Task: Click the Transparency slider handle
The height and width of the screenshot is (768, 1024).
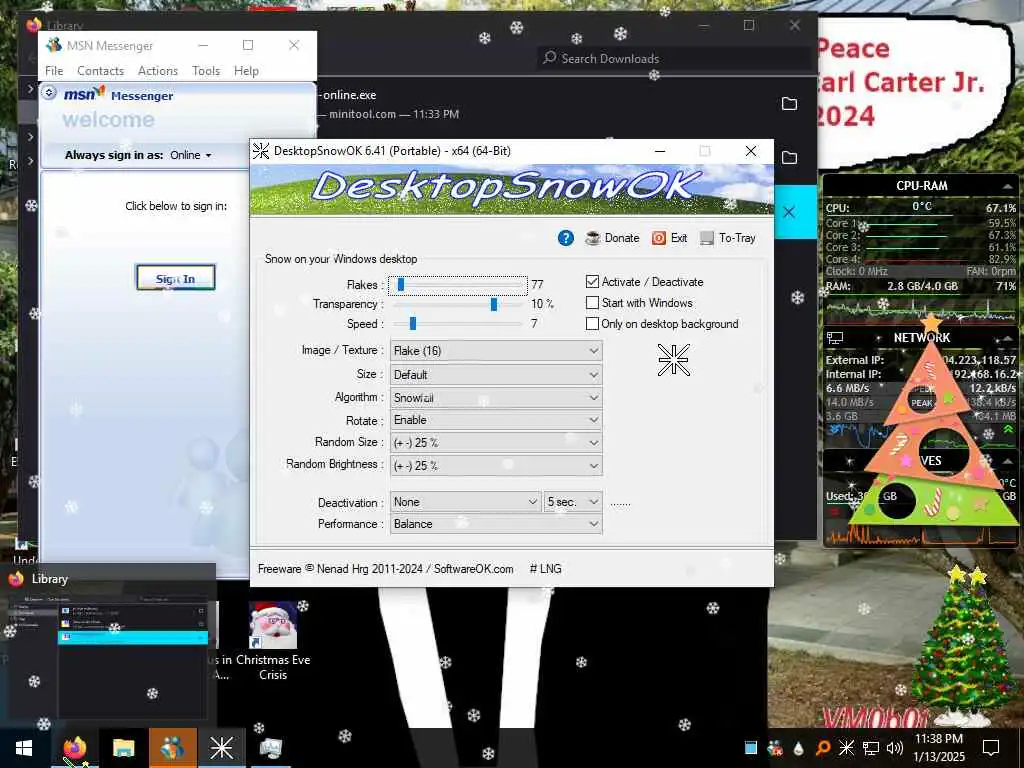Action: pyautogui.click(x=494, y=304)
